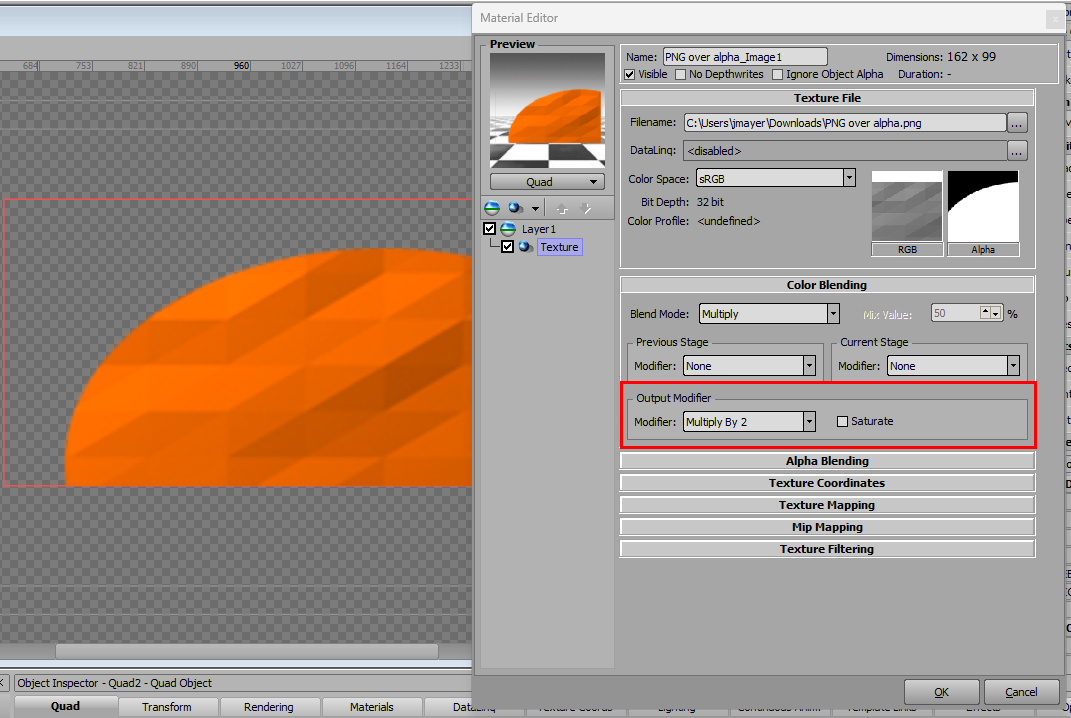This screenshot has width=1071, height=718.
Task: Enable the Ignore Object Alpha checkbox
Action: [x=777, y=74]
